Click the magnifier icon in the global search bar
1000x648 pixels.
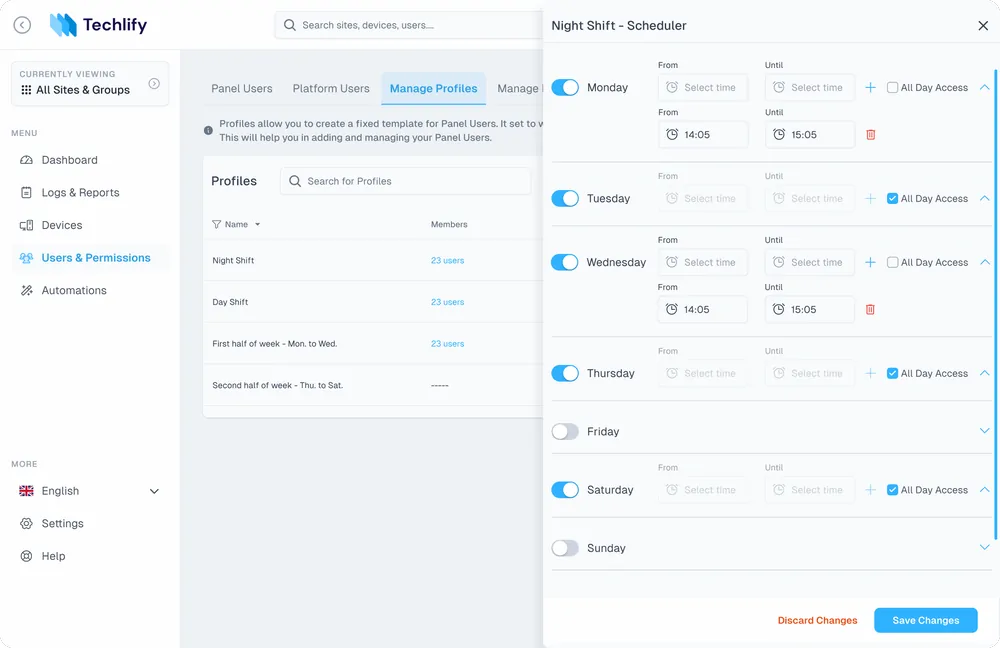coord(290,25)
